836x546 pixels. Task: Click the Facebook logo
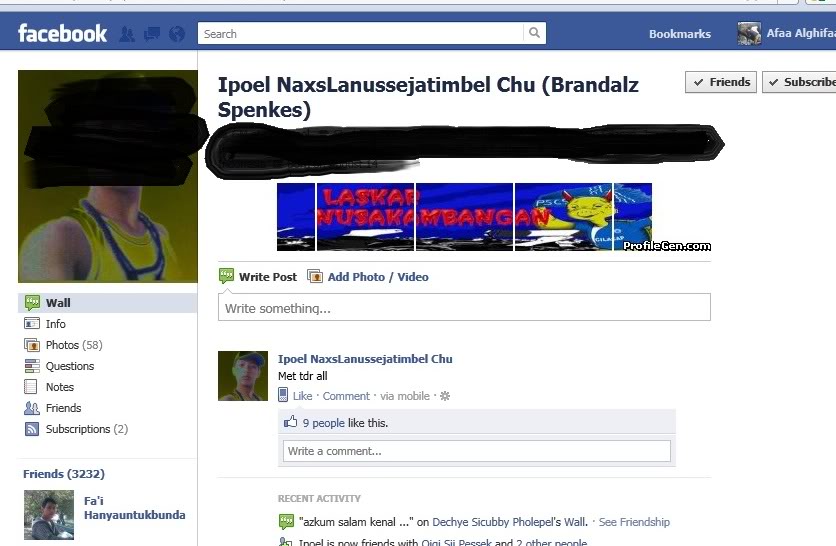[62, 34]
